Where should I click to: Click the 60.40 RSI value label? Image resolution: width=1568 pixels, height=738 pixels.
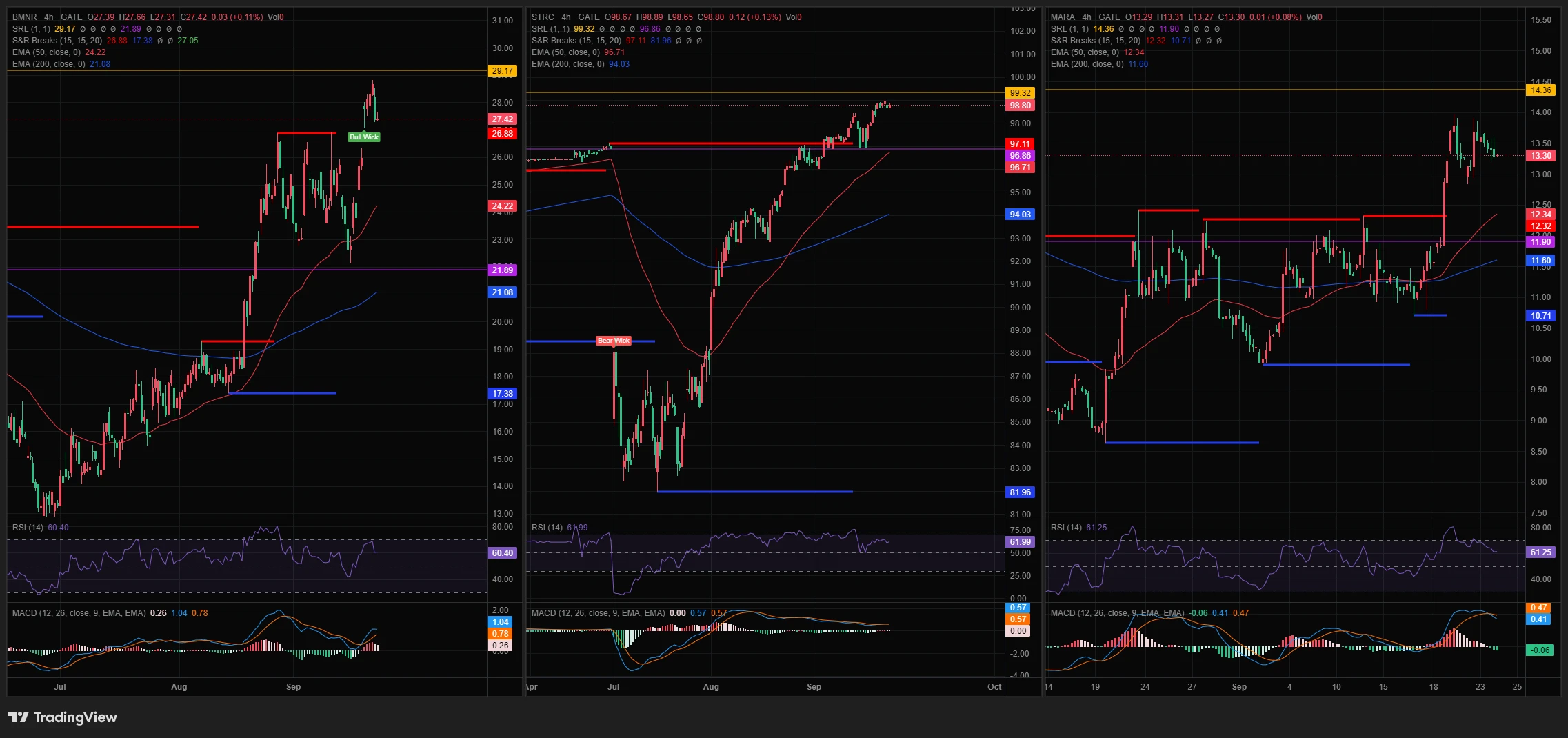coord(503,553)
